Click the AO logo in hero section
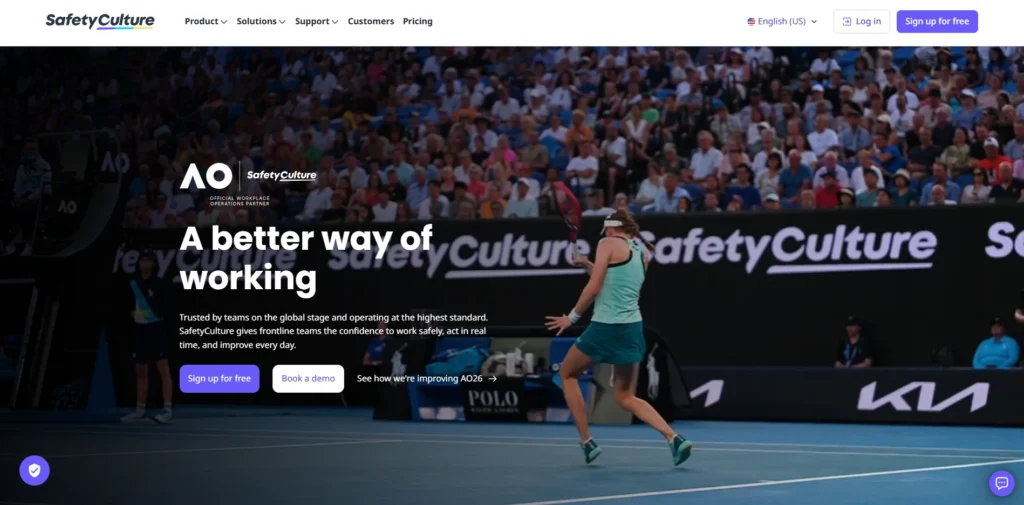This screenshot has height=505, width=1024. 206,176
